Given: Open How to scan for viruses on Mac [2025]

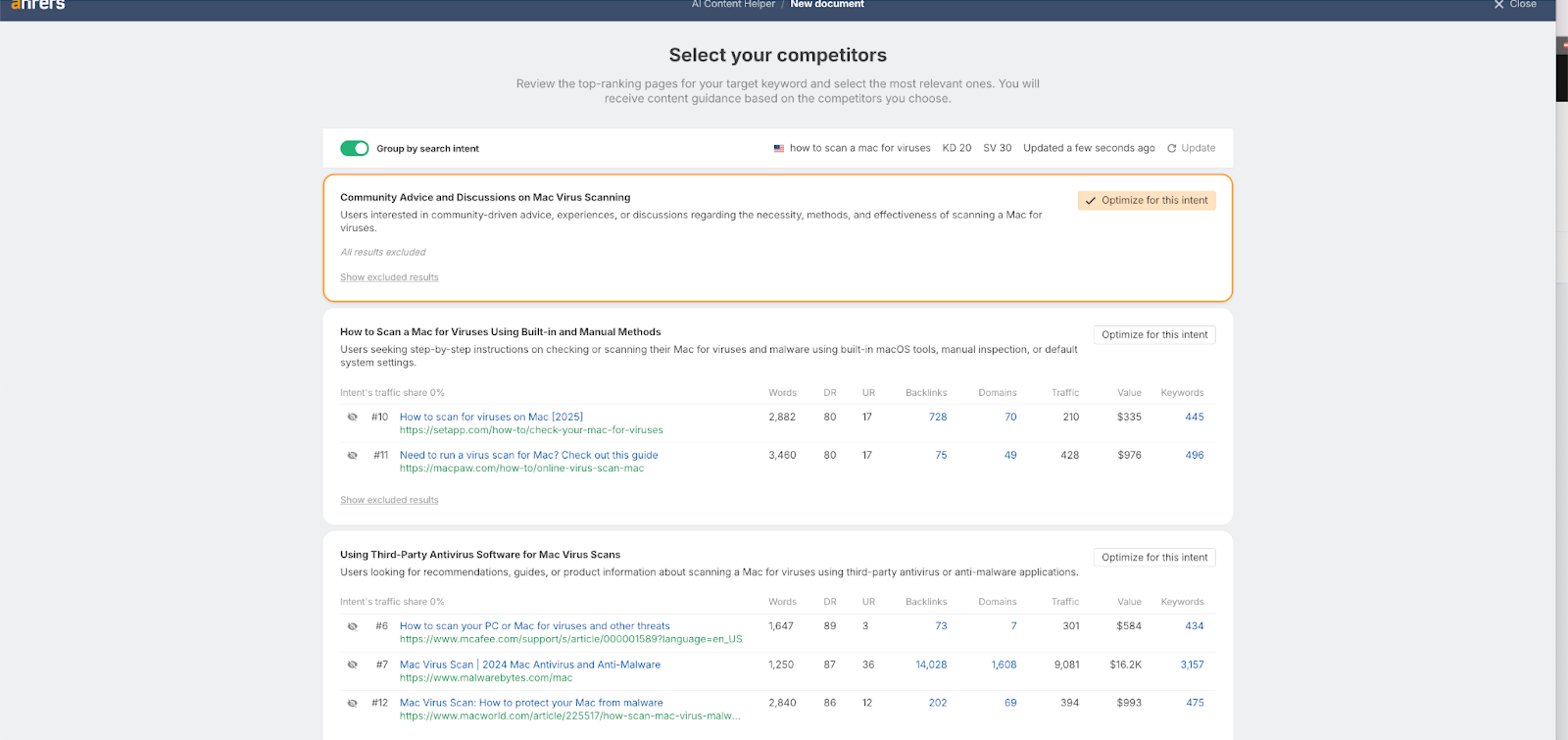Looking at the screenshot, I should (491, 417).
